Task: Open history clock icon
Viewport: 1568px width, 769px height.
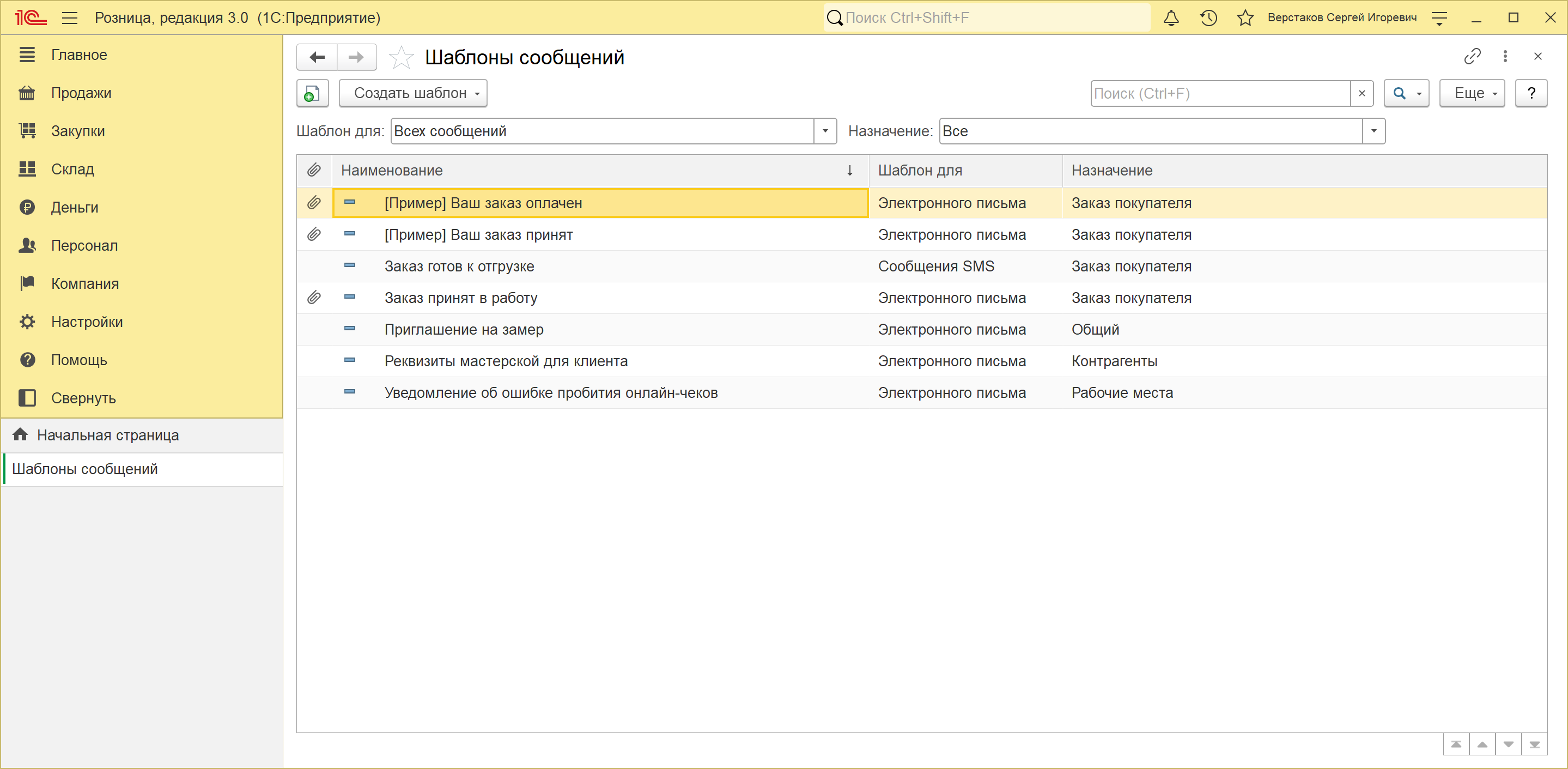Action: [1208, 17]
